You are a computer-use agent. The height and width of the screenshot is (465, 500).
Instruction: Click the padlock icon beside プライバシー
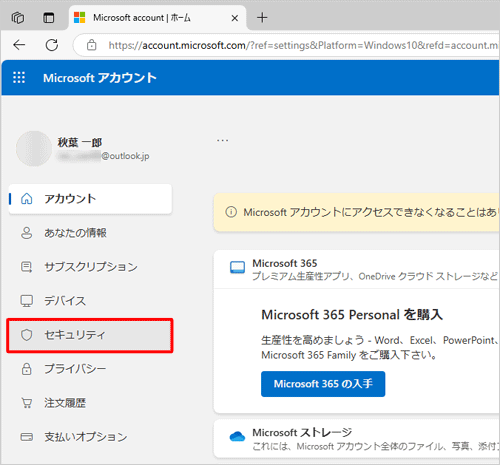click(27, 369)
